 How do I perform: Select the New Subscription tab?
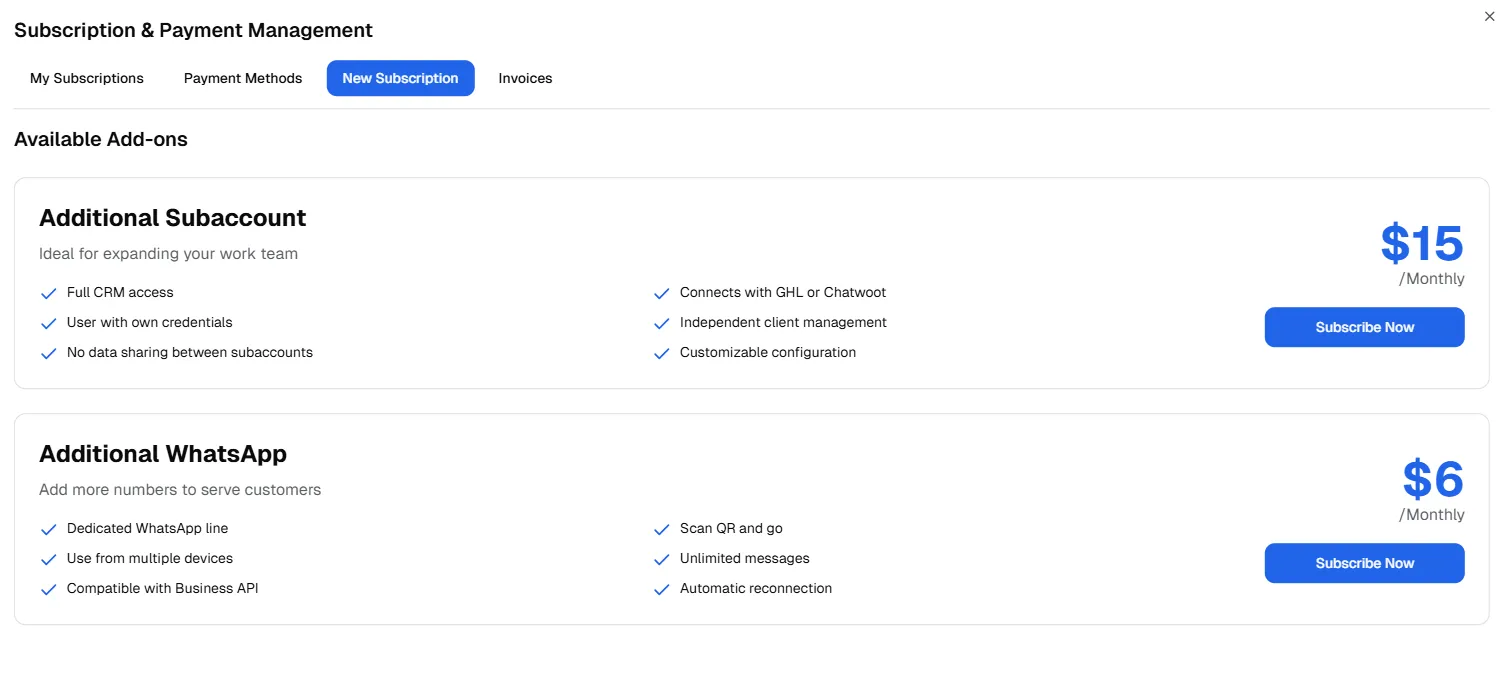(x=400, y=78)
